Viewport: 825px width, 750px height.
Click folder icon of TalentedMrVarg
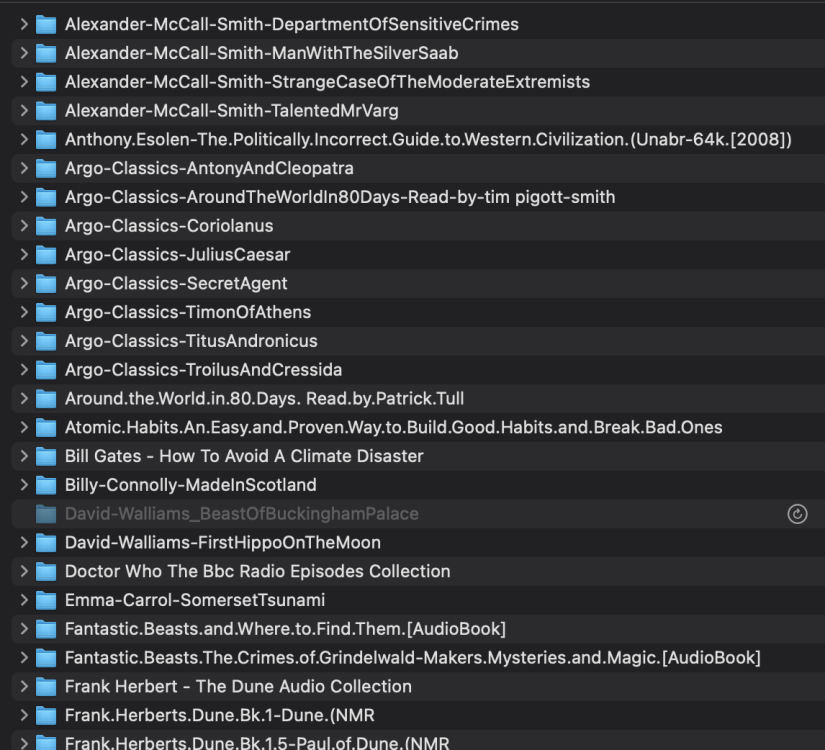[46, 111]
